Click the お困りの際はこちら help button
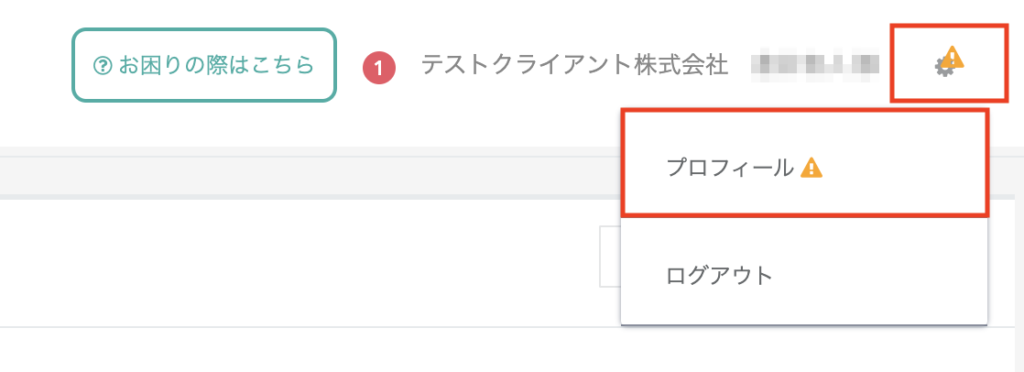 click(204, 65)
